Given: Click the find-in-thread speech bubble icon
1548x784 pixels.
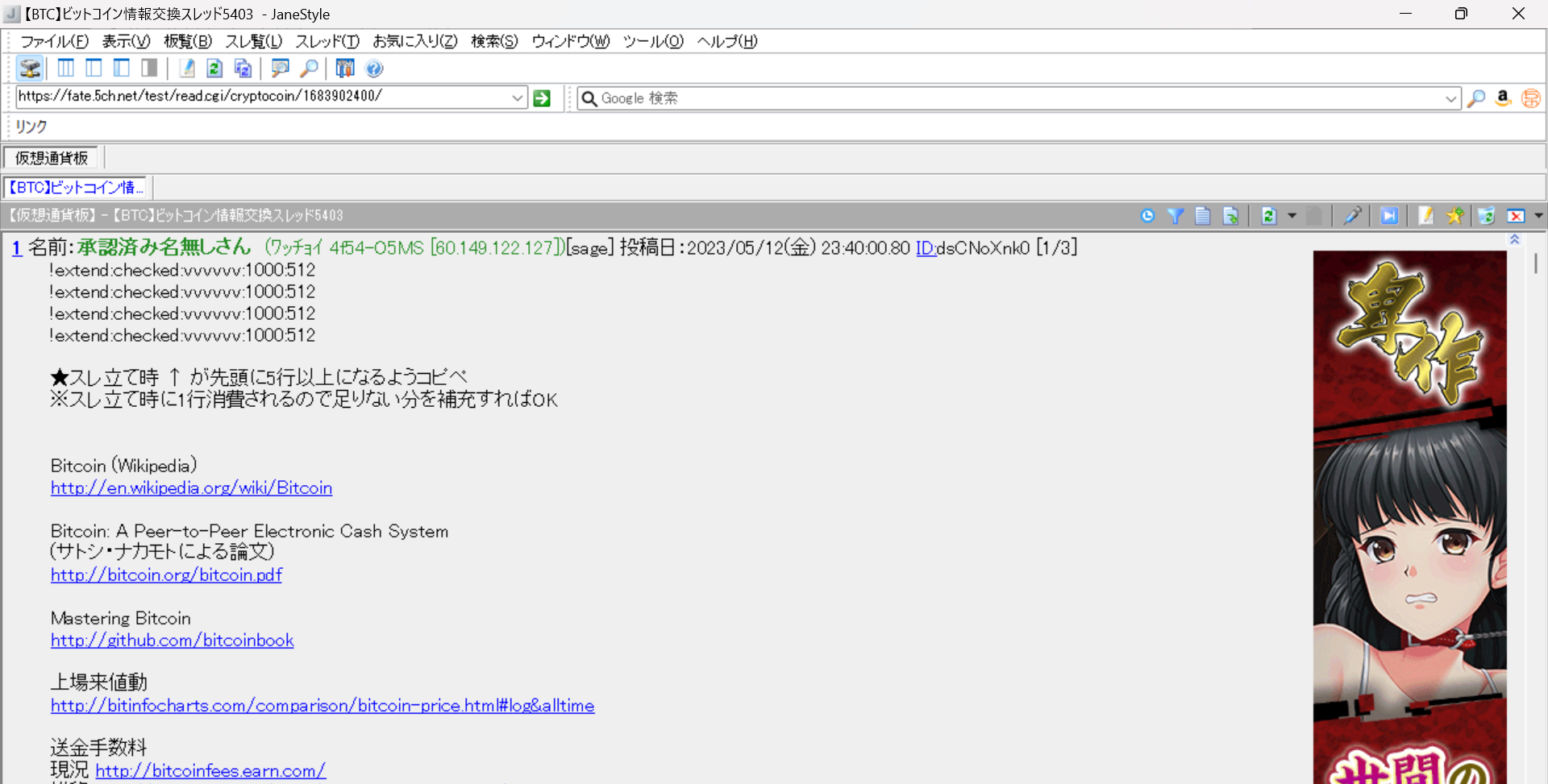Looking at the screenshot, I should click(280, 68).
